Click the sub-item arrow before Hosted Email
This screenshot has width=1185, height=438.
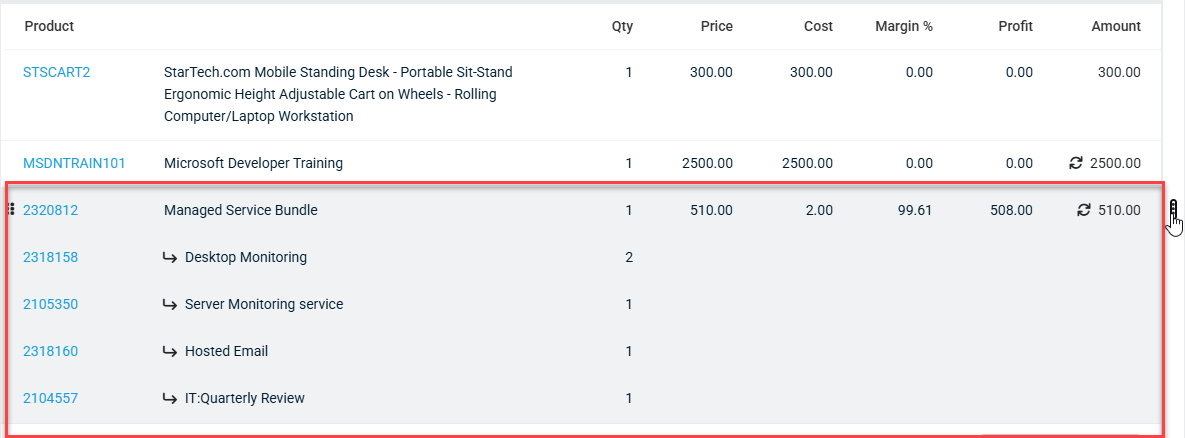[170, 351]
